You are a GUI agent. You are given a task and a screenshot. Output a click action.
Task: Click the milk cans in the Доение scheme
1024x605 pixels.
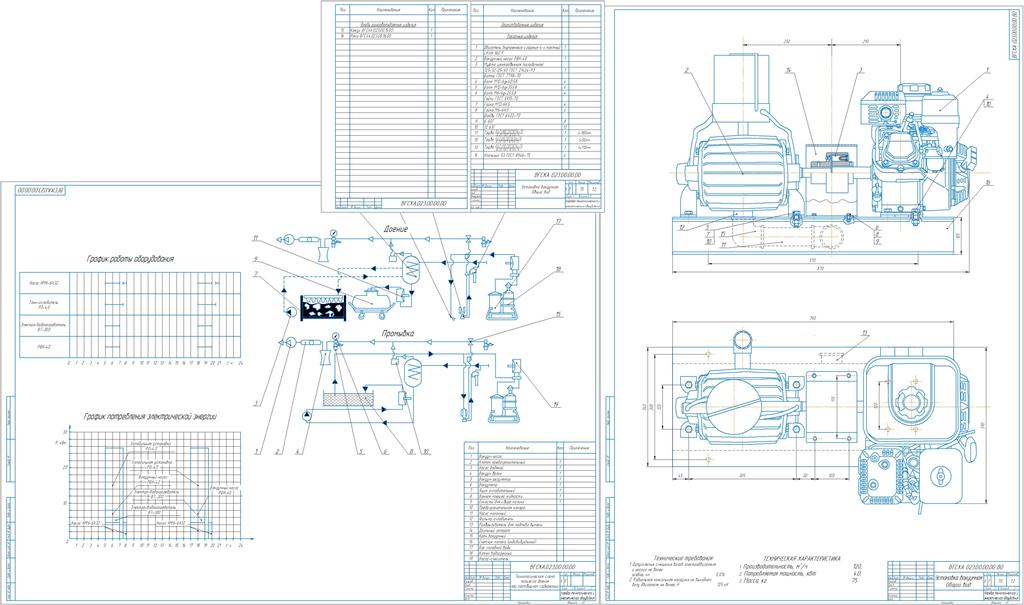(501, 300)
